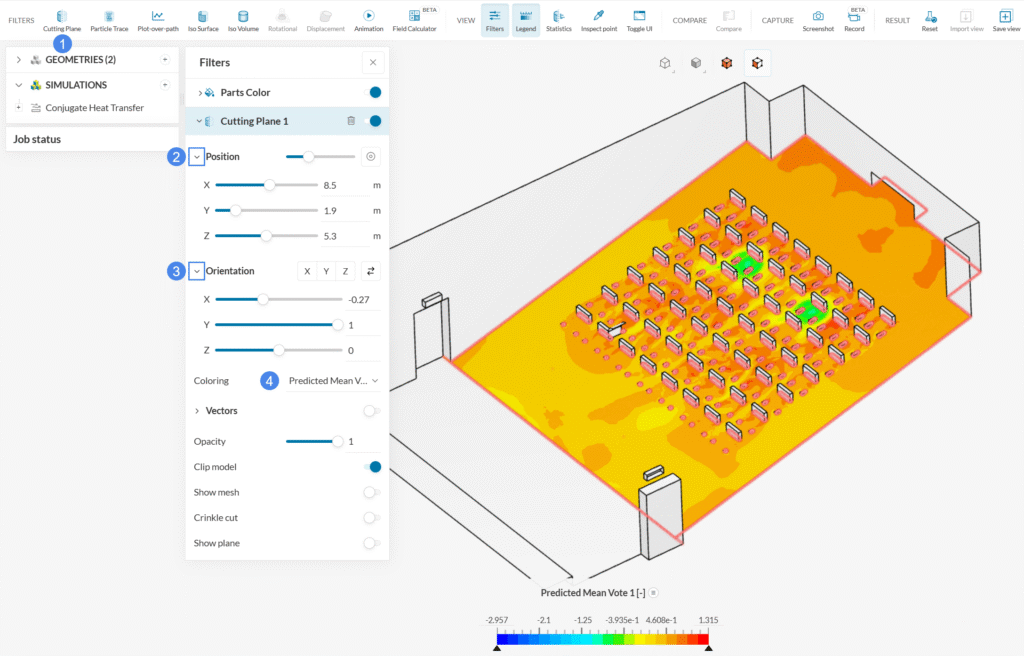Click the Opacity slider
The width and height of the screenshot is (1024, 656).
tap(312, 441)
